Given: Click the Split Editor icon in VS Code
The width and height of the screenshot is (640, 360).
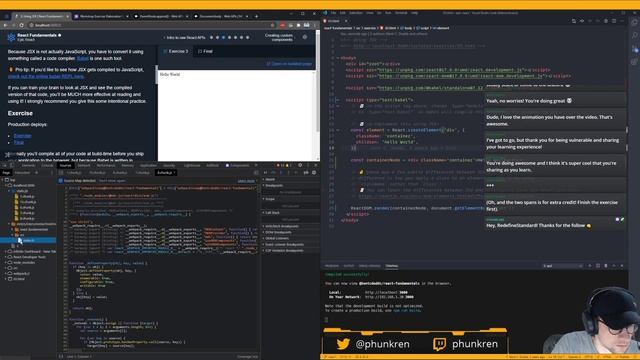Looking at the screenshot, I should 613,21.
